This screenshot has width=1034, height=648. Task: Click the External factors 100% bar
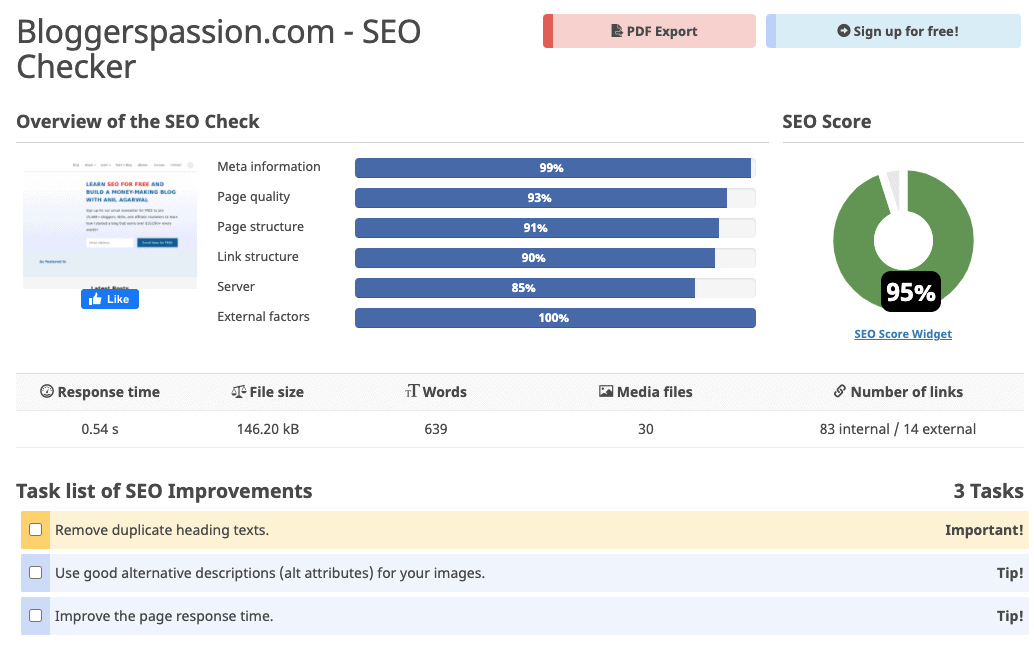click(x=555, y=318)
